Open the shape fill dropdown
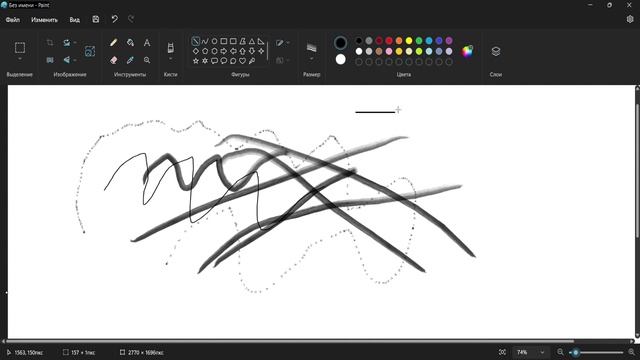The width and height of the screenshot is (640, 360). [282, 60]
